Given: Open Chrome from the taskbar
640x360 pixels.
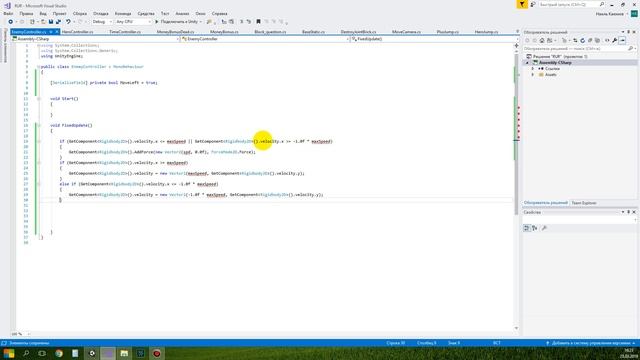Looking at the screenshot, I should (59, 353).
